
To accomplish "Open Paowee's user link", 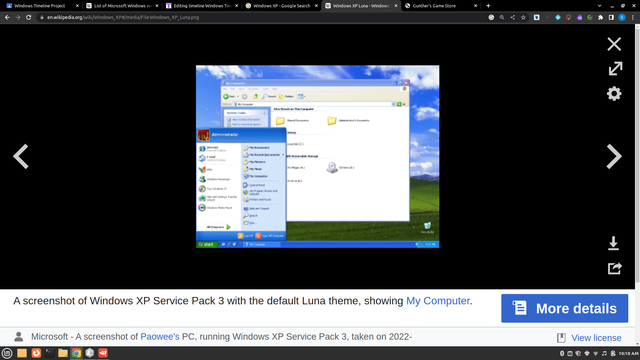I will [160, 337].
